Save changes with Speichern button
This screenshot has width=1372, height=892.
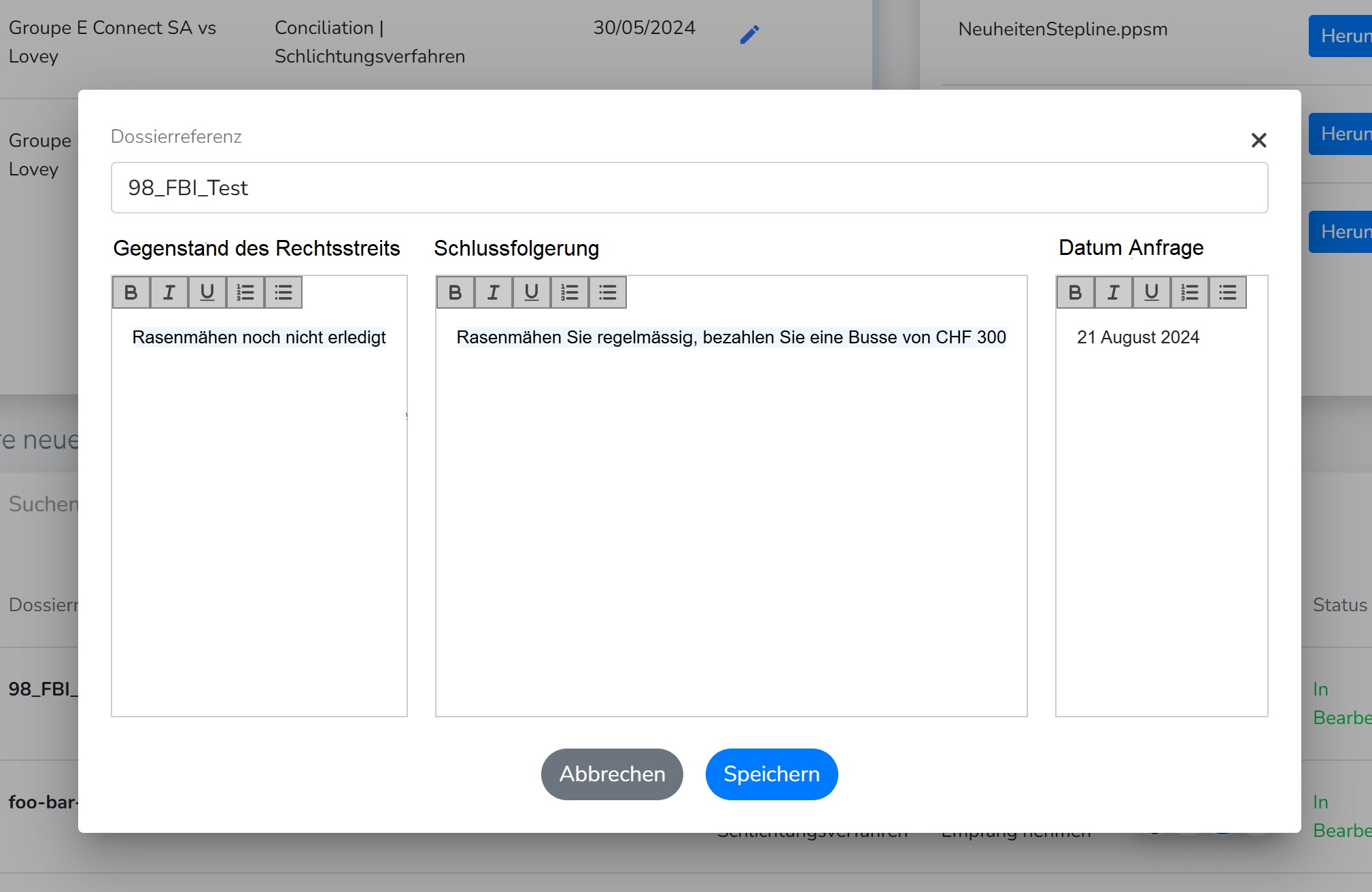tap(772, 774)
